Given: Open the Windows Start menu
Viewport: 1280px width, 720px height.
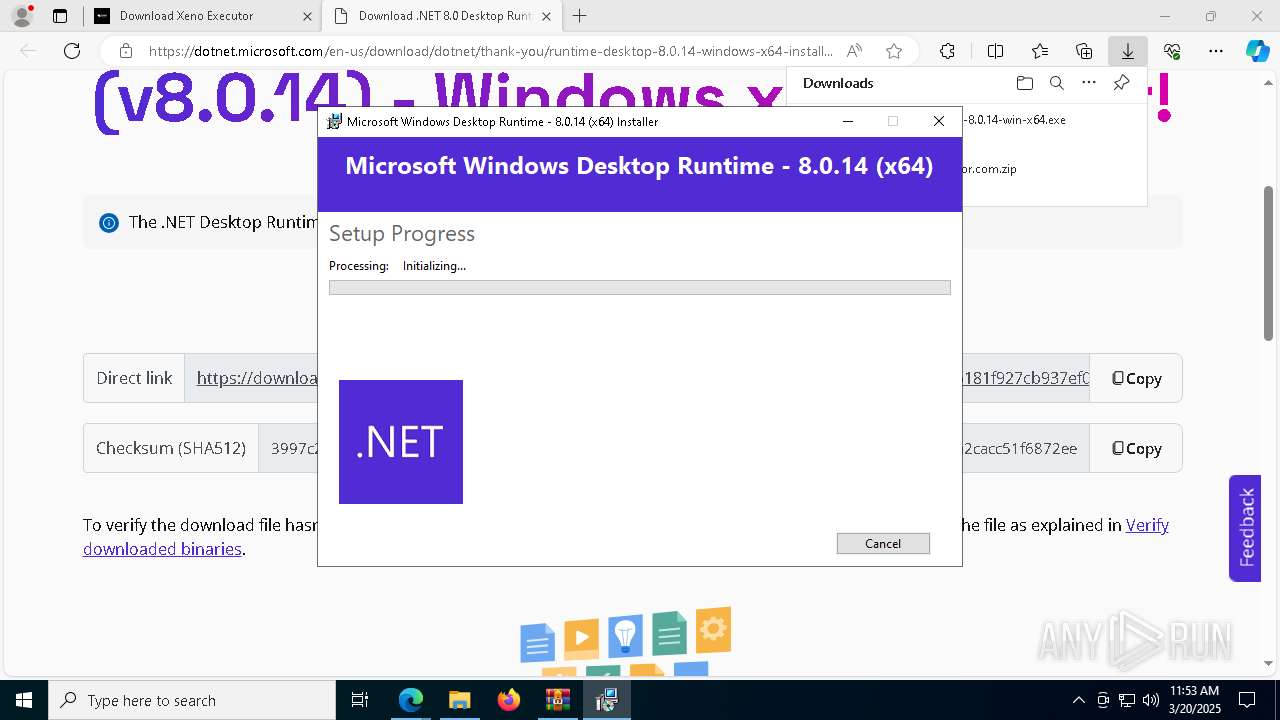Looking at the screenshot, I should [x=24, y=700].
